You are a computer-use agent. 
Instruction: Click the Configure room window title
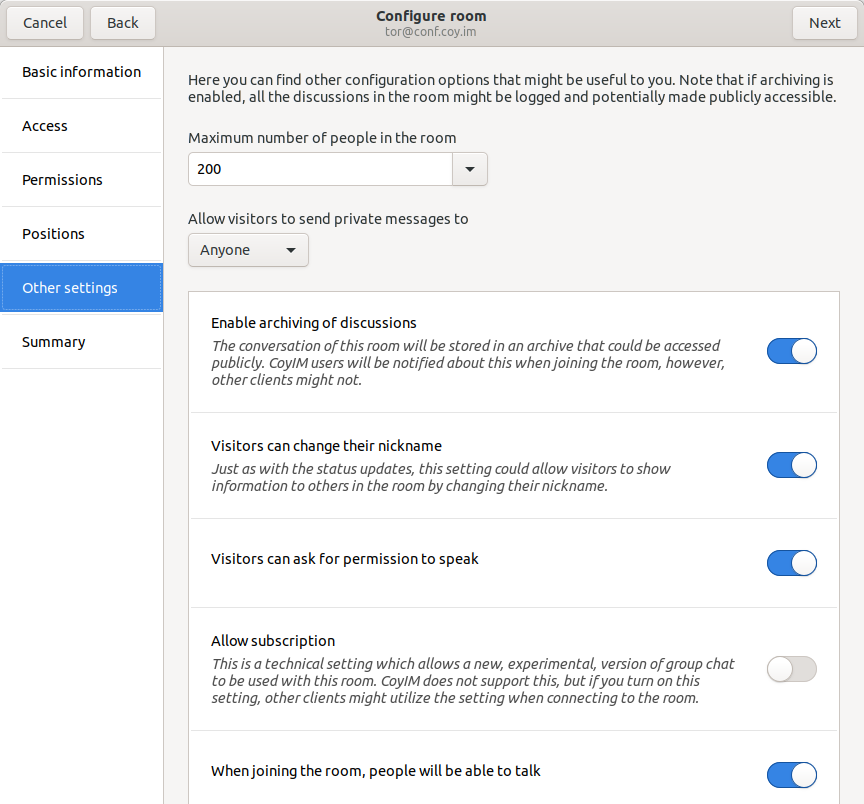431,16
